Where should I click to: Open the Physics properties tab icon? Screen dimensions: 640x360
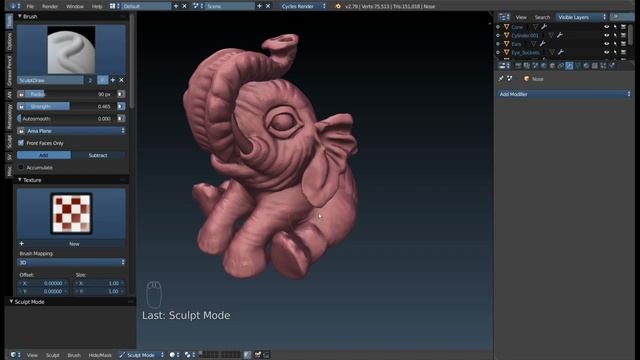[612, 66]
